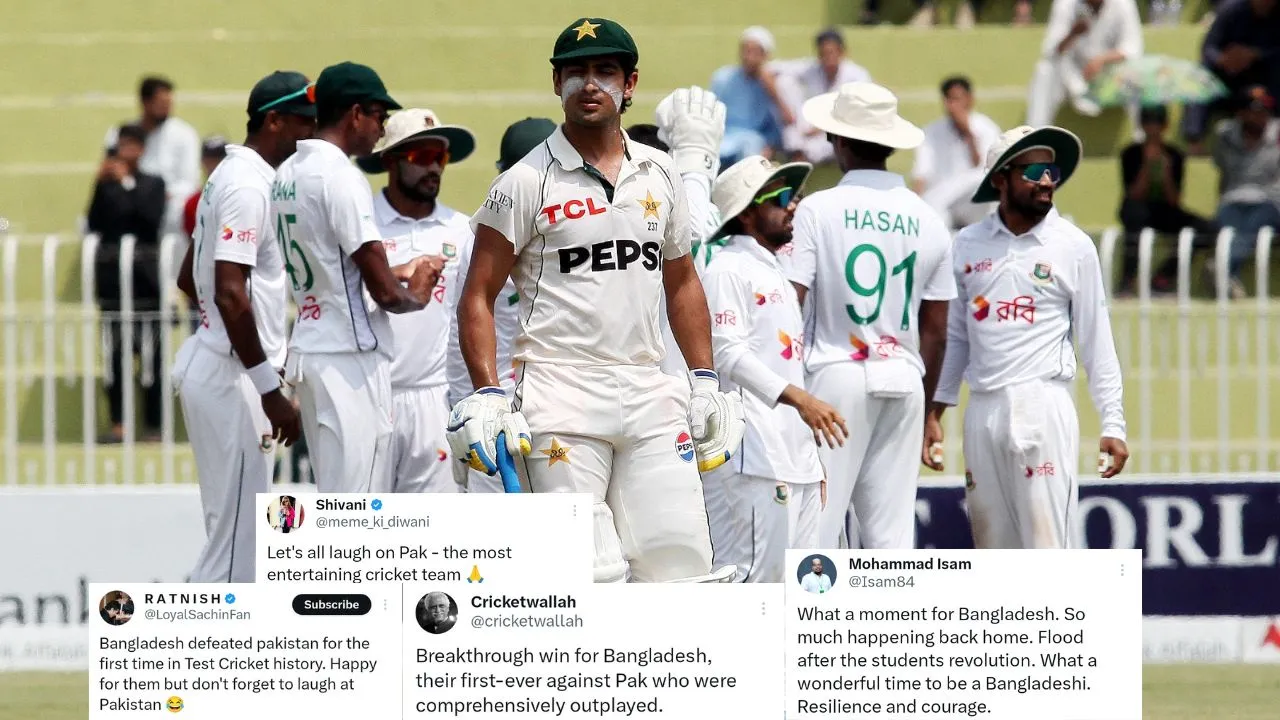1280x720 pixels.
Task: Open Mohammad Isam's profile avatar
Action: coord(816,573)
